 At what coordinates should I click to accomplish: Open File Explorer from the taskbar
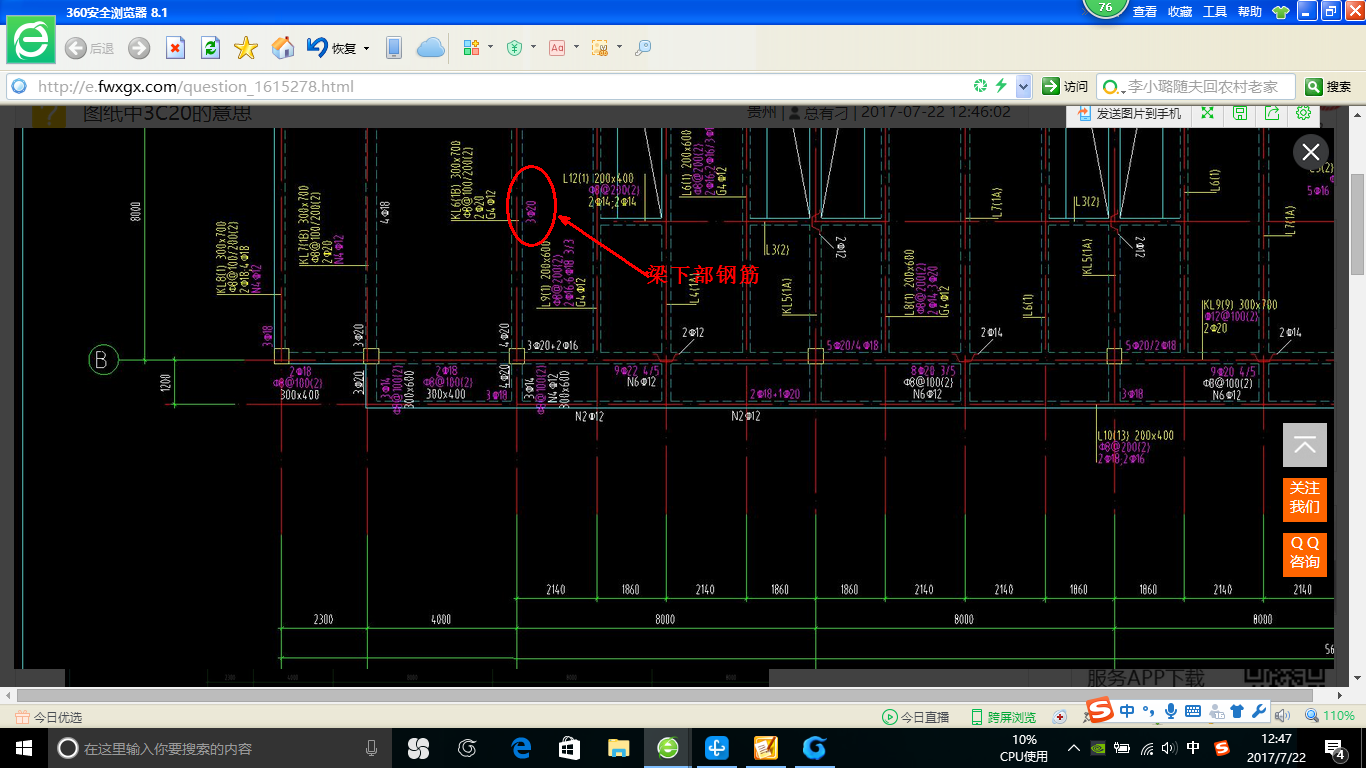[x=619, y=748]
